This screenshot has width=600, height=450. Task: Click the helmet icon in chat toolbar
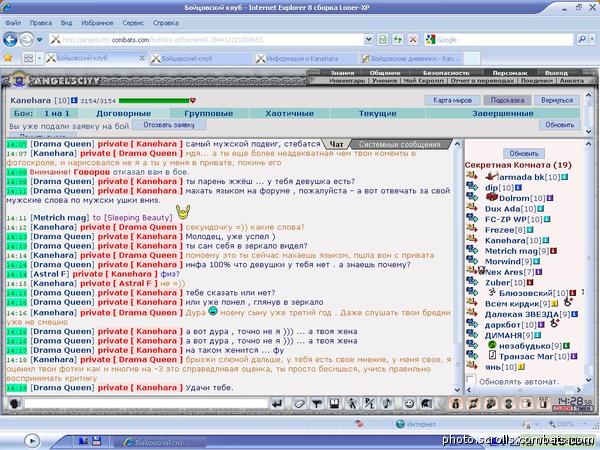[x=427, y=404]
